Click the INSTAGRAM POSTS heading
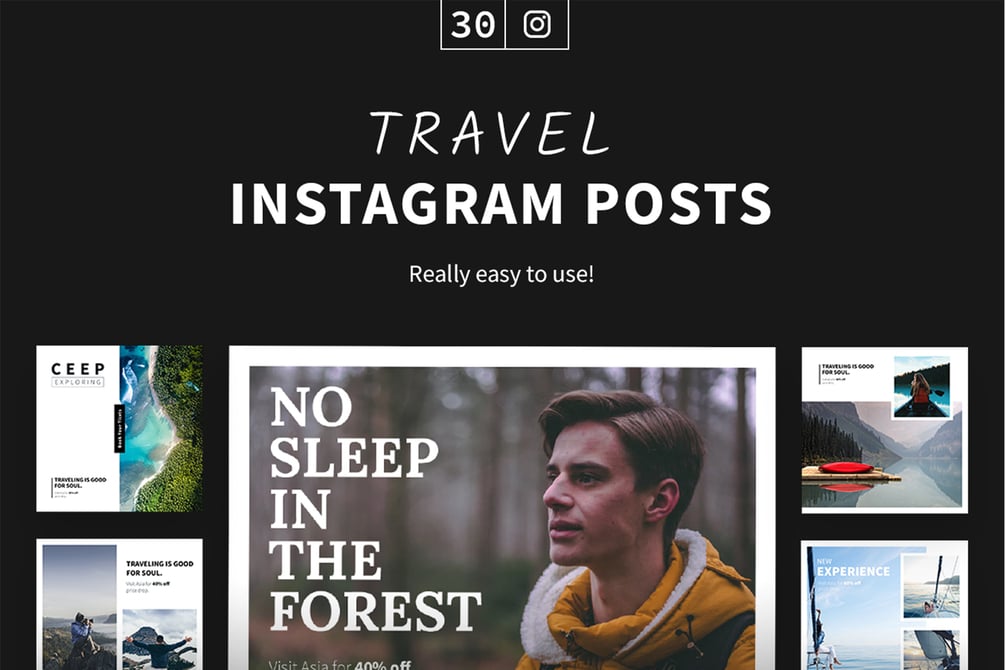This screenshot has height=670, width=1005. pyautogui.click(x=501, y=204)
